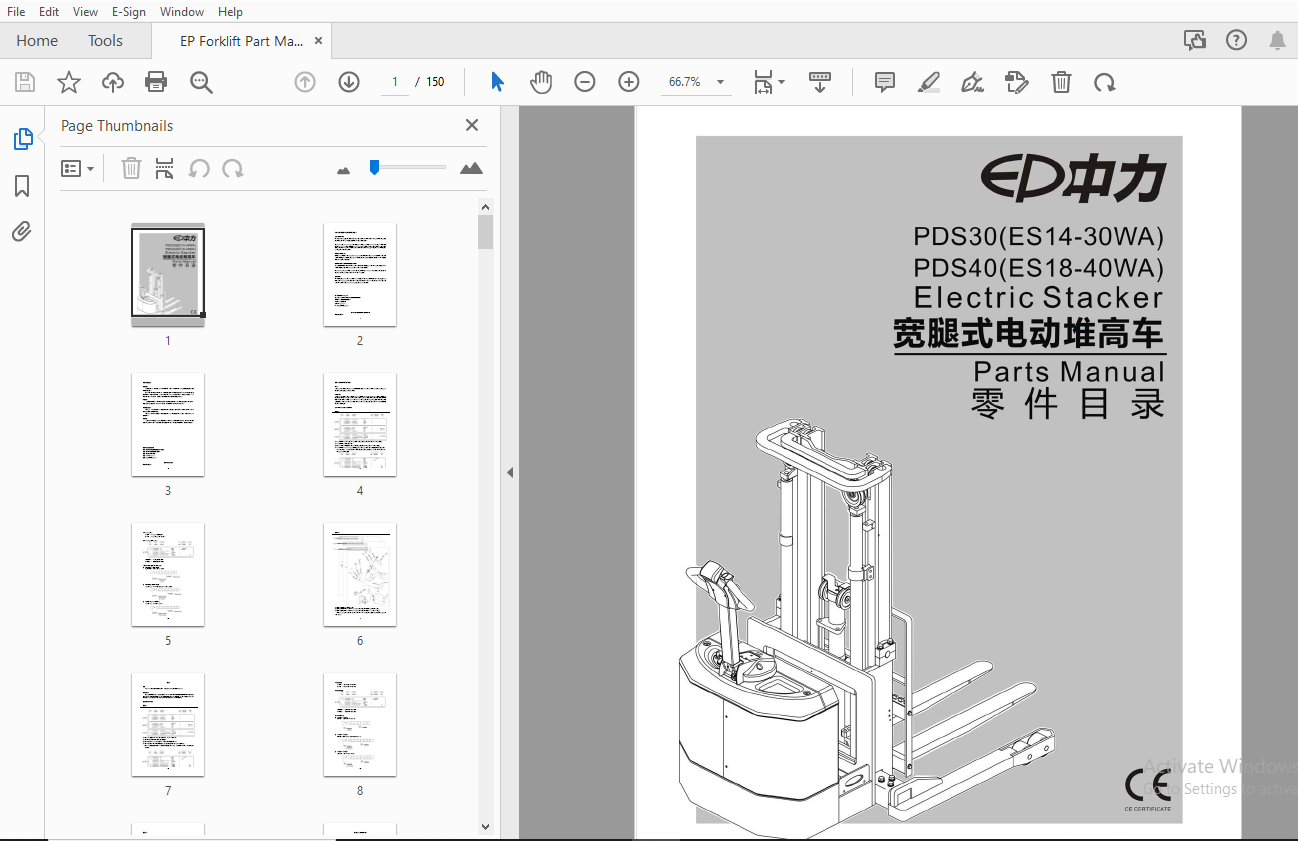
Task: Select page 4 thumbnail
Action: 360,424
